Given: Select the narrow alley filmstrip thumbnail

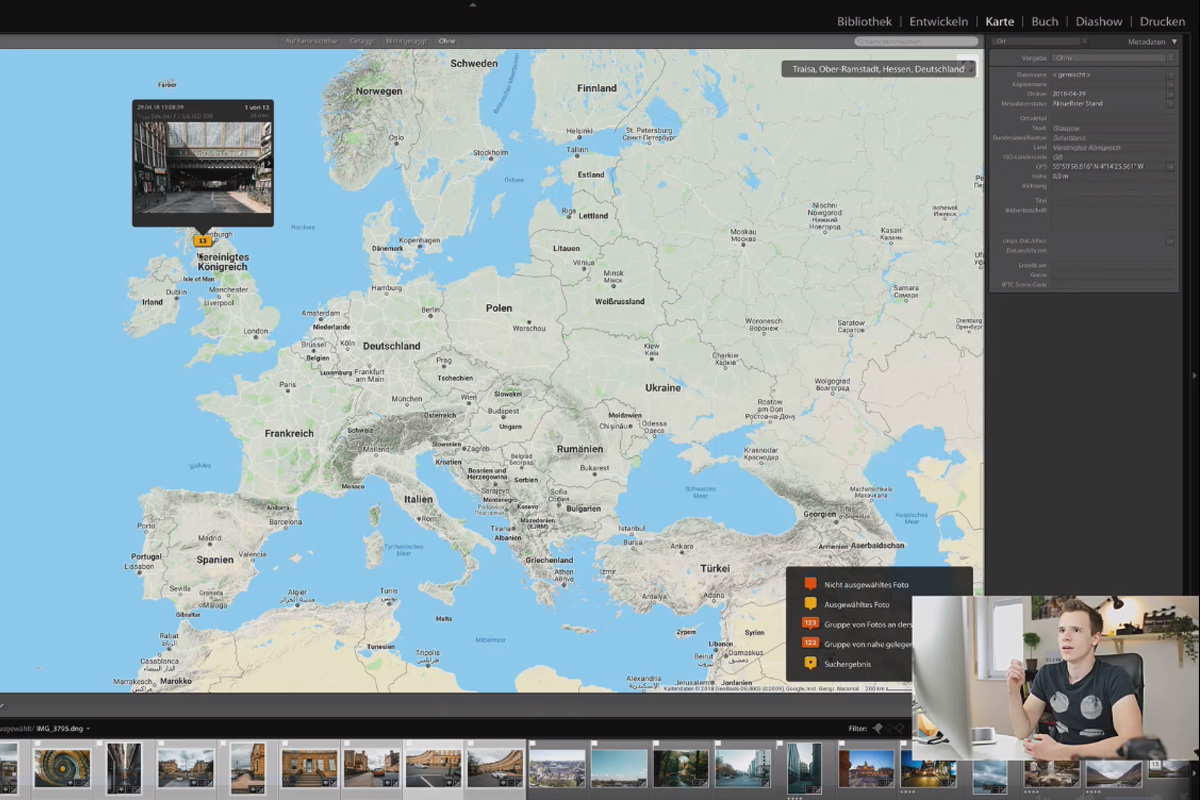Looking at the screenshot, I should [x=124, y=767].
